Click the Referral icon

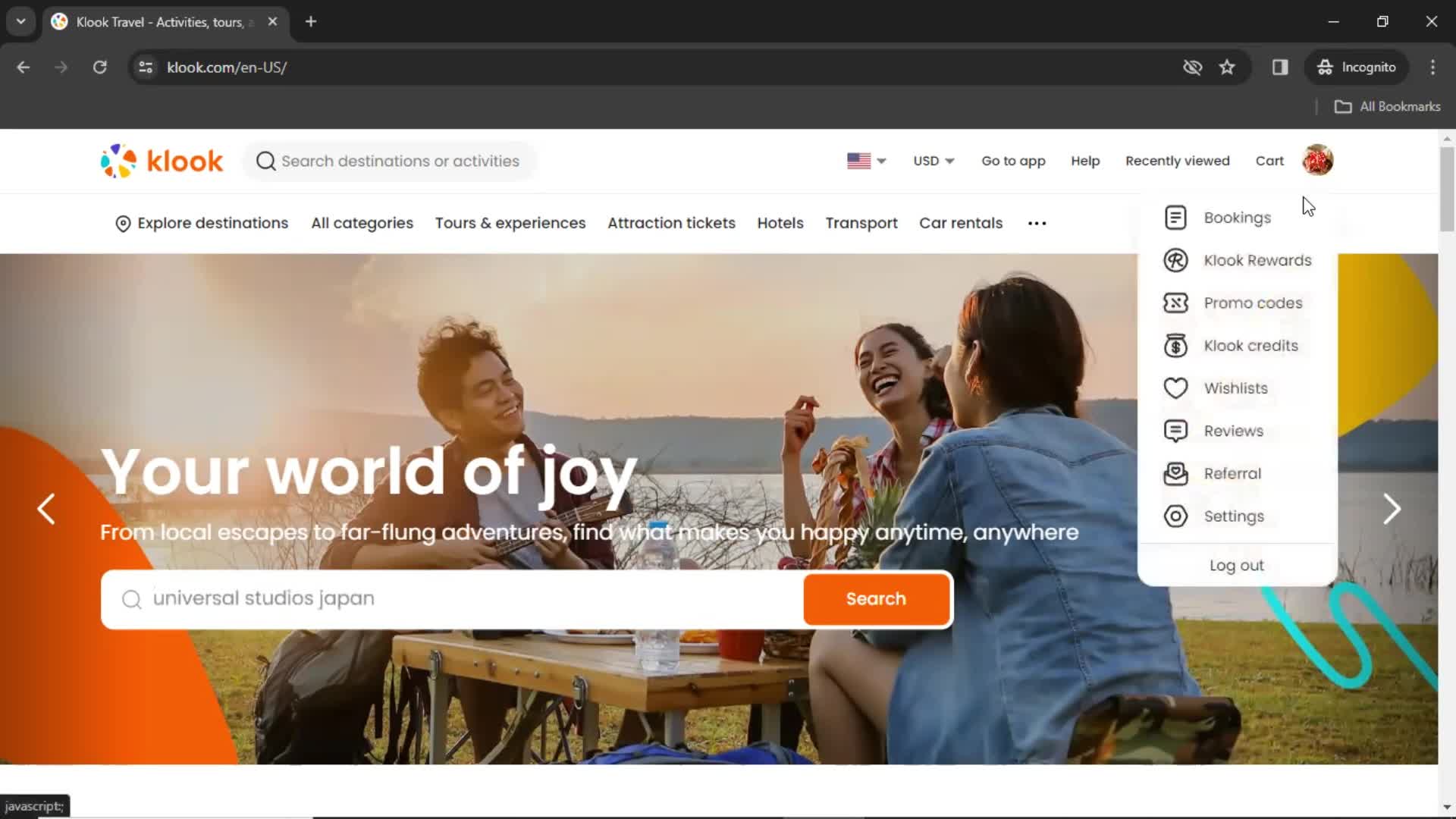(1175, 473)
